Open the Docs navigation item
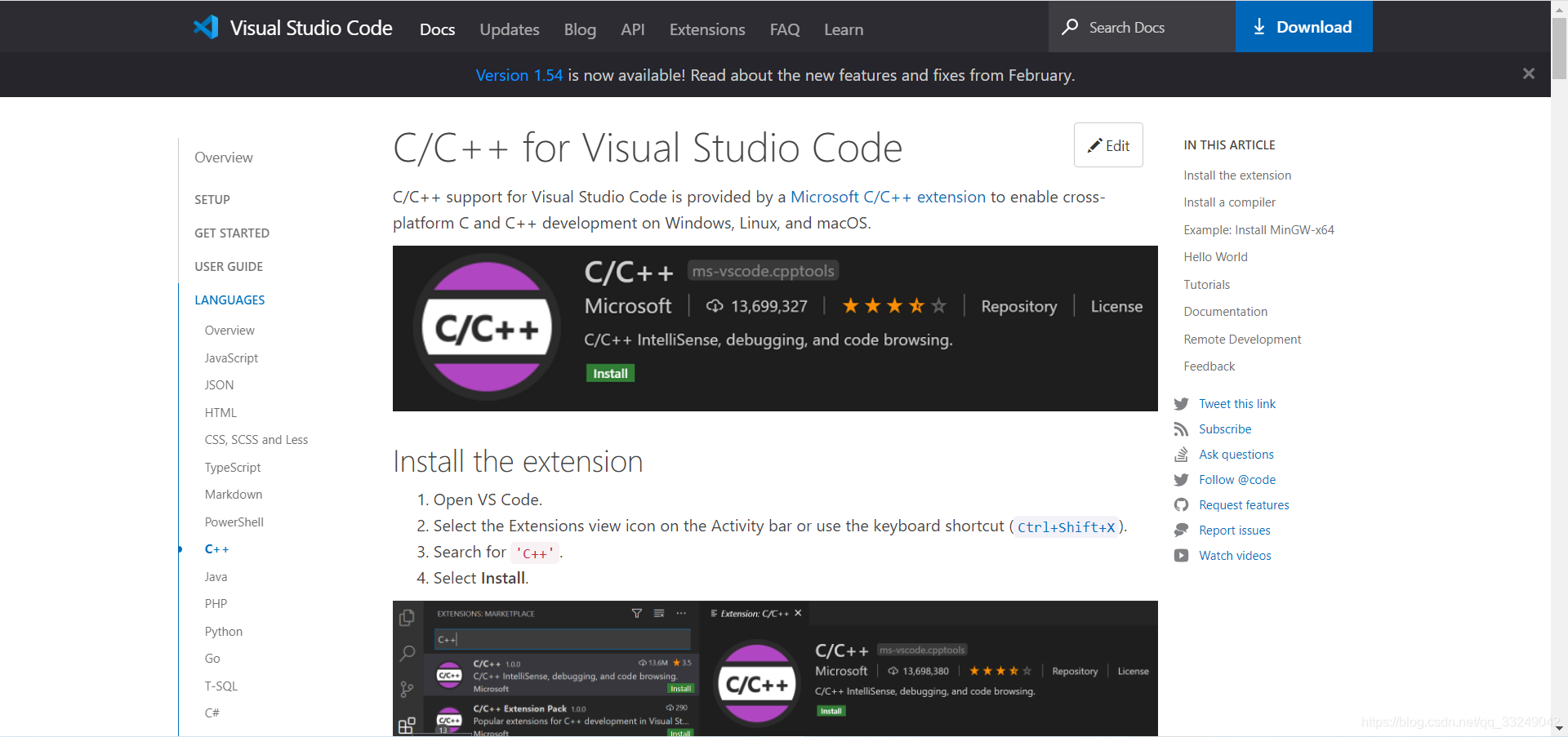Image resolution: width=1568 pixels, height=737 pixels. 437,29
